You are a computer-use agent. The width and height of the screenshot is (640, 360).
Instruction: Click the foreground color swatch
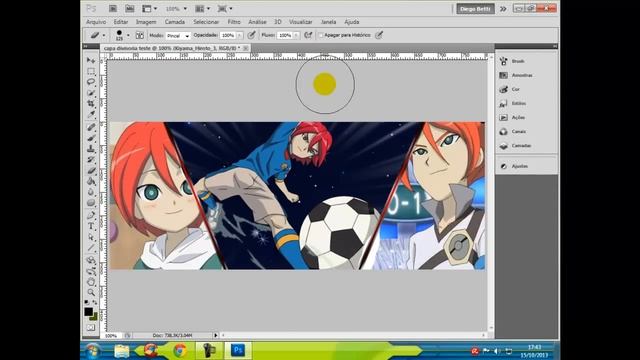coord(88,311)
